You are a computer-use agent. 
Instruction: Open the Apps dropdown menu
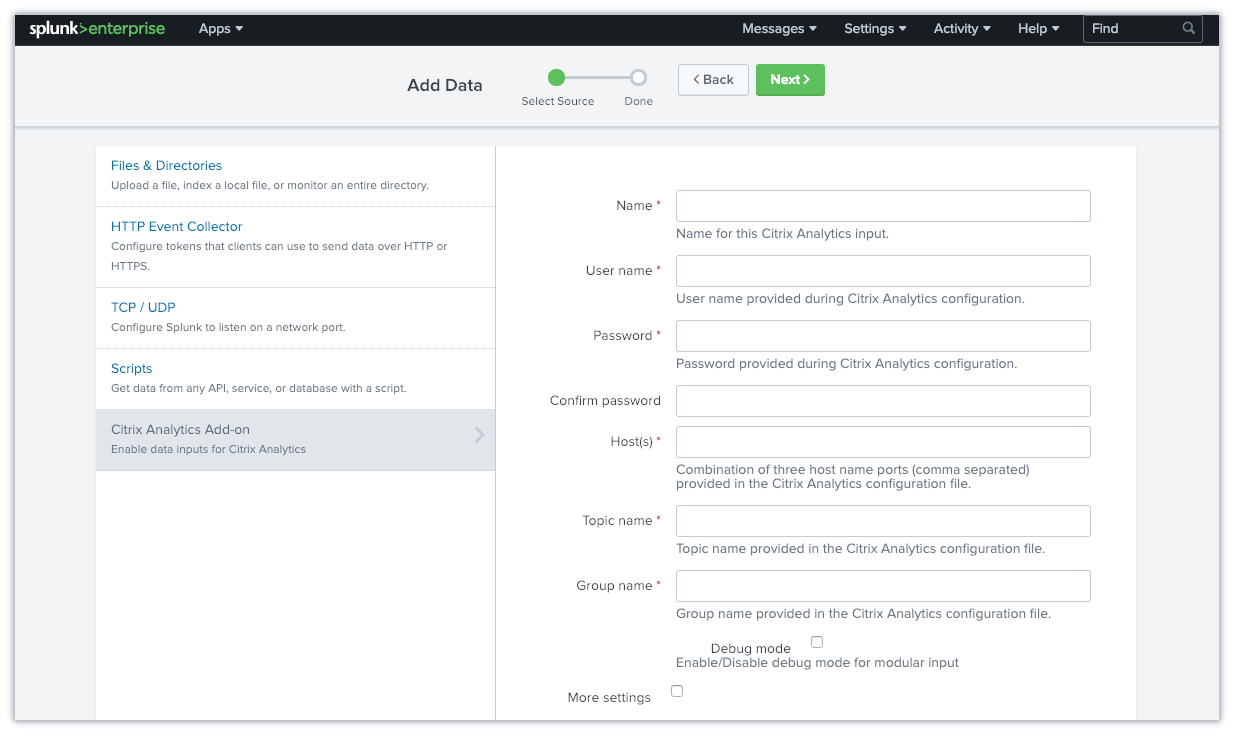(221, 29)
